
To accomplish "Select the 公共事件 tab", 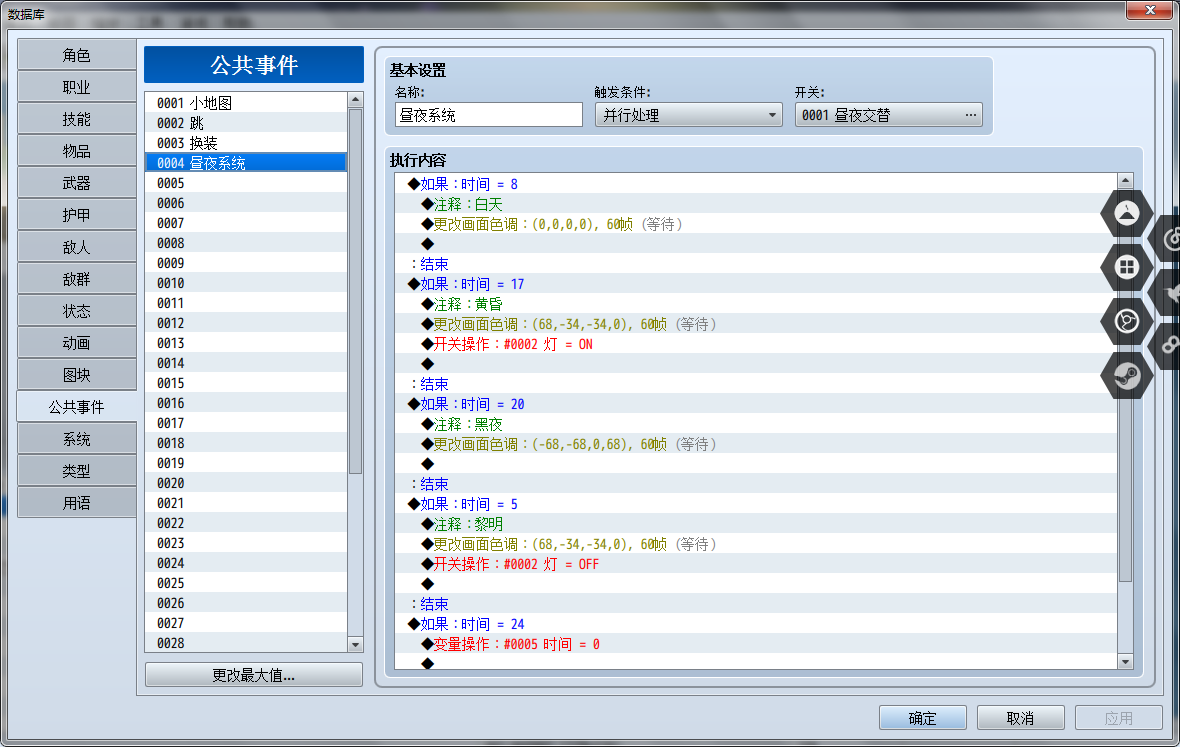I will (76, 407).
